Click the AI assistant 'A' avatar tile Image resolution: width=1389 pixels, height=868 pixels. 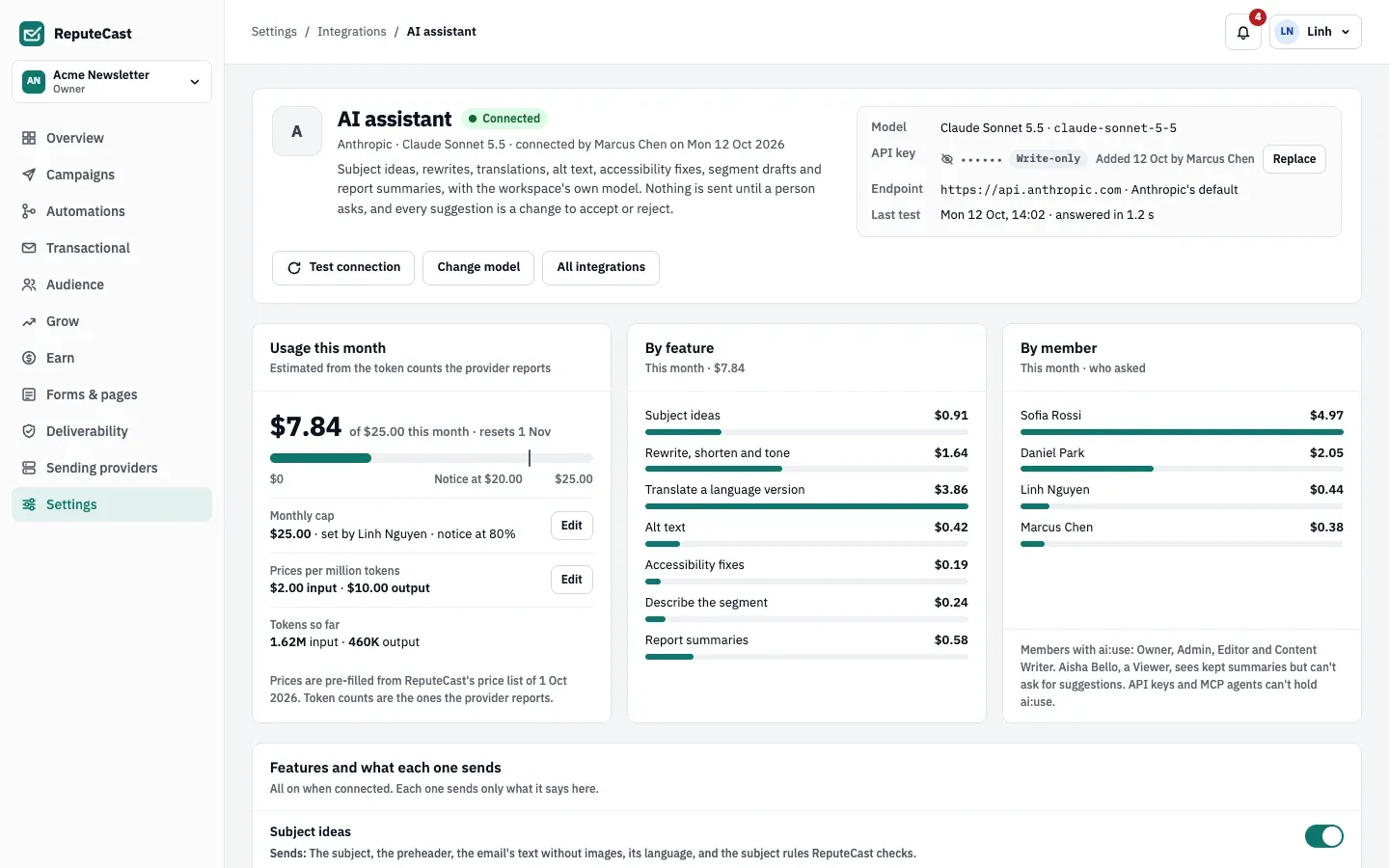pos(297,131)
